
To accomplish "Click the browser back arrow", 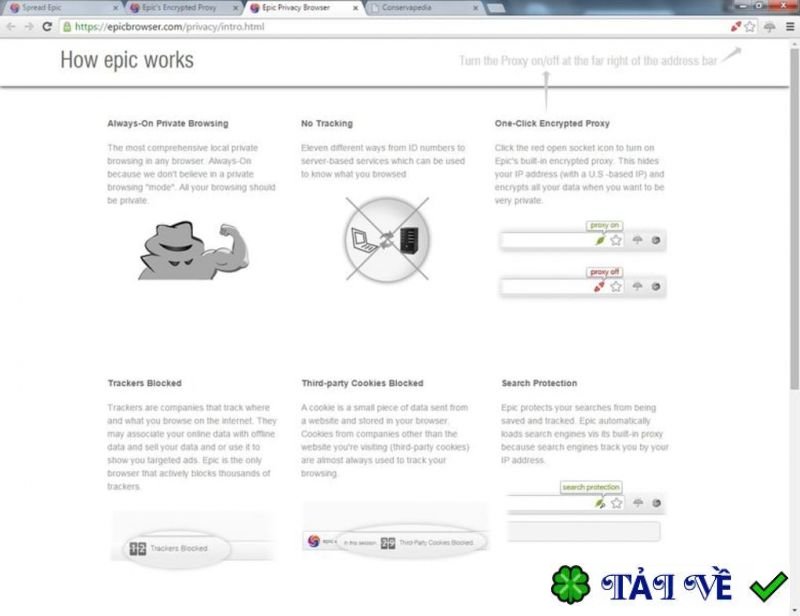I will click(11, 27).
